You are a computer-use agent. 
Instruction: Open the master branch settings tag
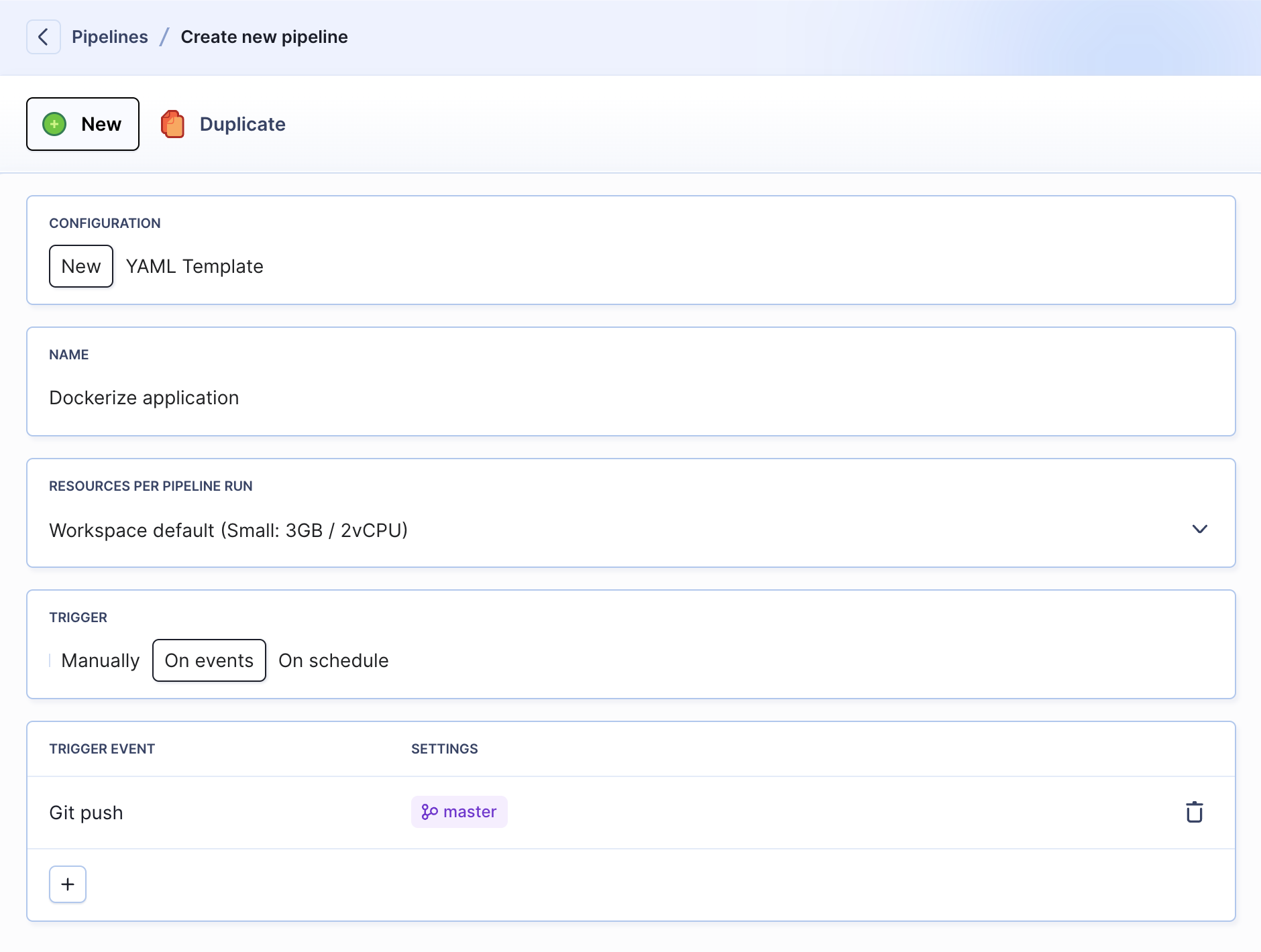click(x=459, y=812)
